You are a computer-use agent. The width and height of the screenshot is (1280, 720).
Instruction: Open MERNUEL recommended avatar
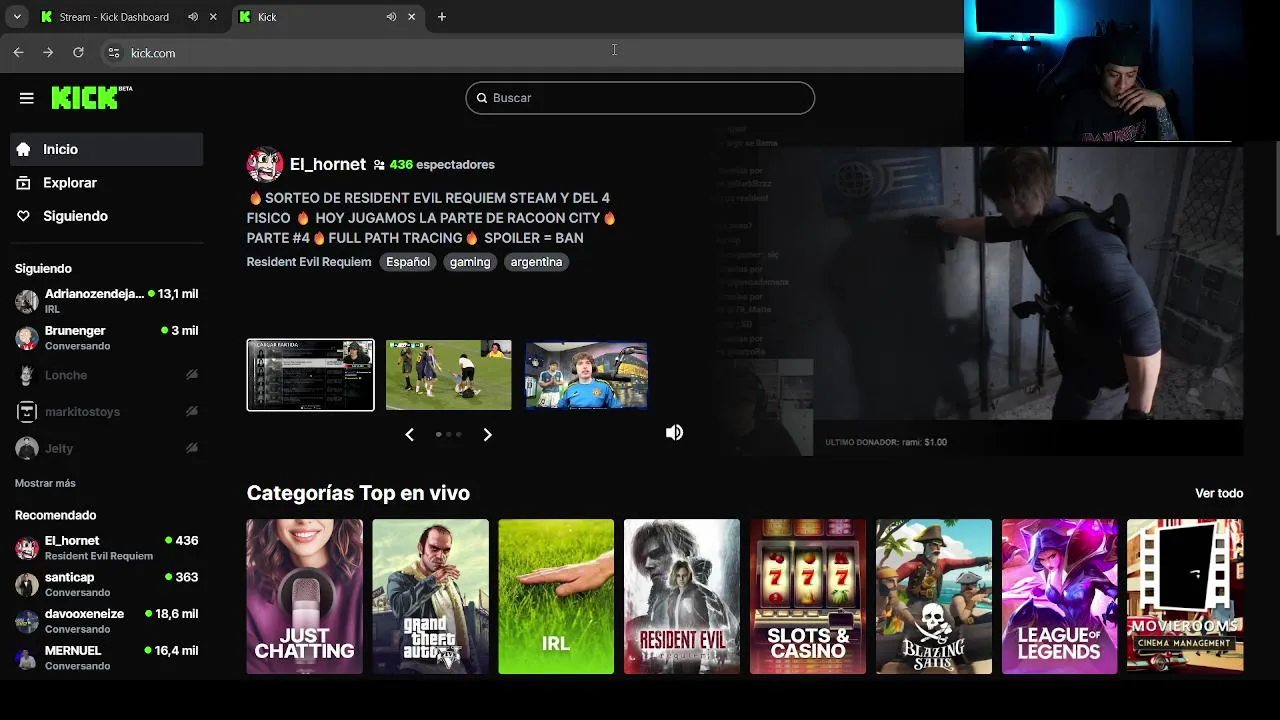(x=27, y=657)
